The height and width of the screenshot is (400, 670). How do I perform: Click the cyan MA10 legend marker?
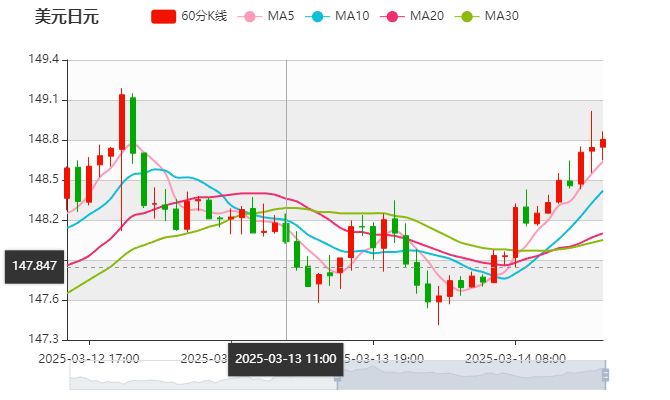coord(319,16)
